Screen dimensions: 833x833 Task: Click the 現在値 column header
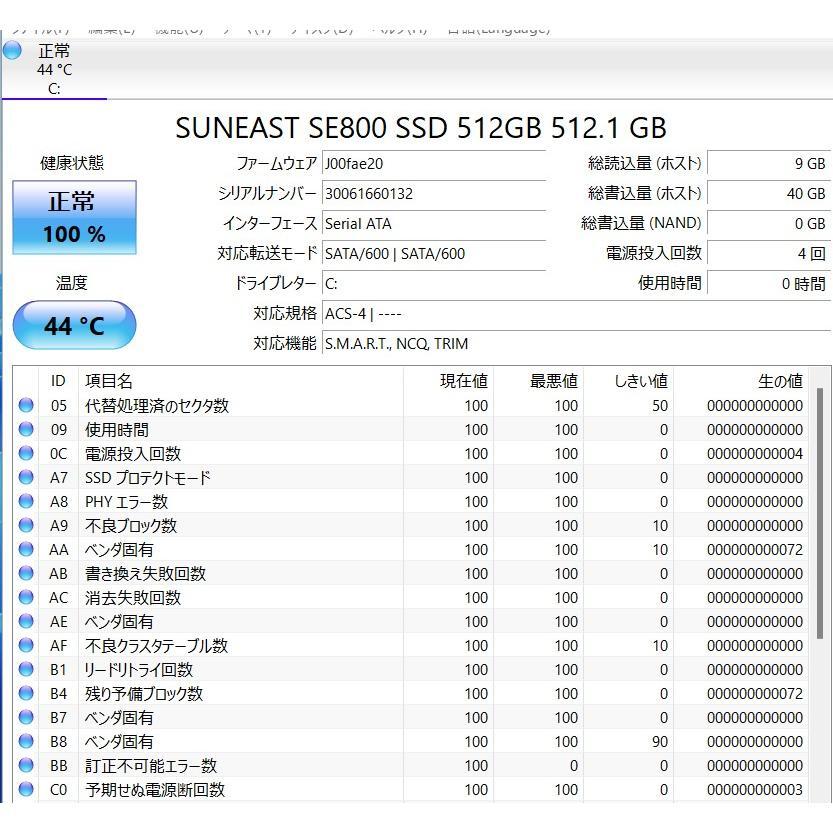coord(448,380)
